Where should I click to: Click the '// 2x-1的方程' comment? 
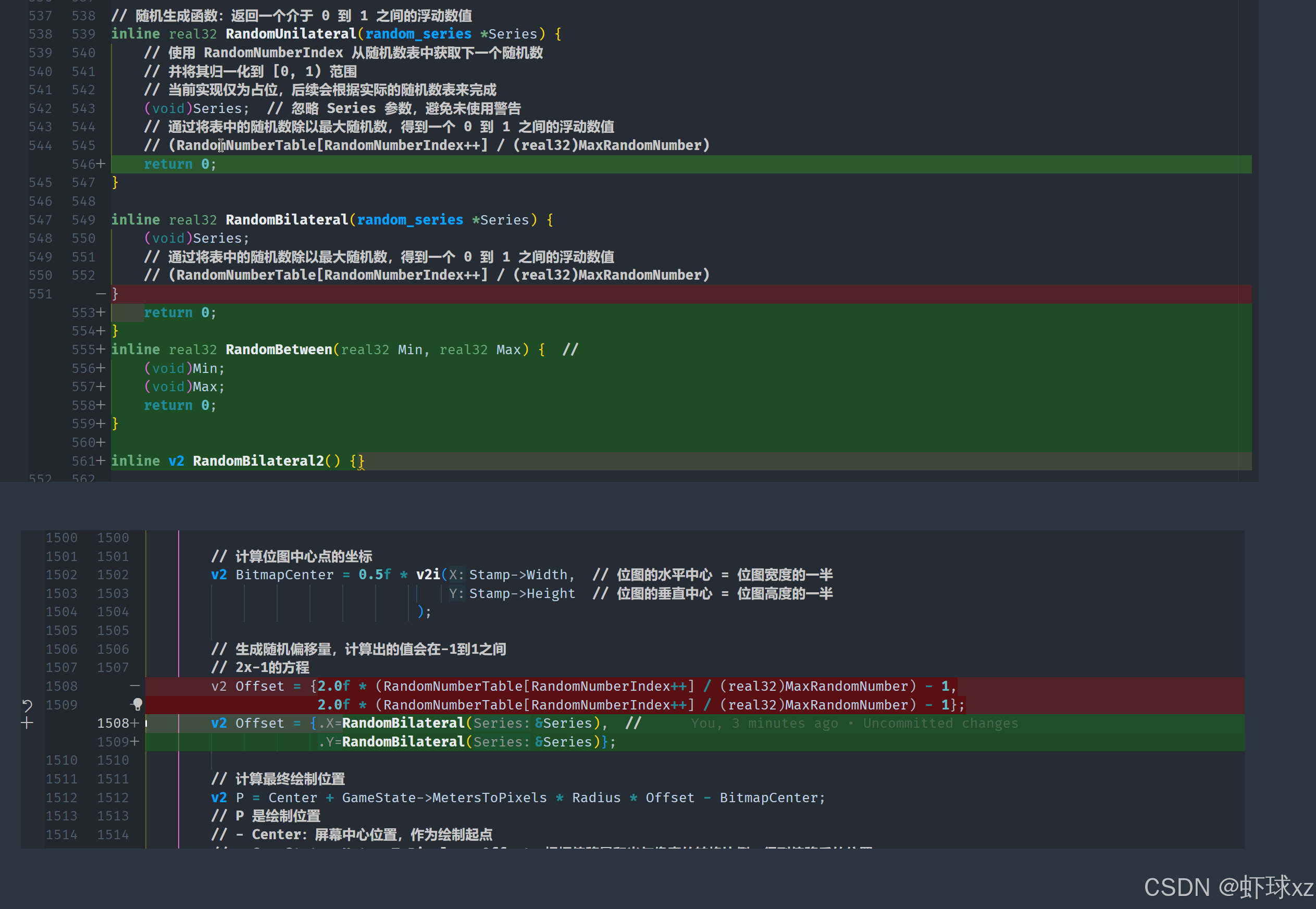(260, 667)
